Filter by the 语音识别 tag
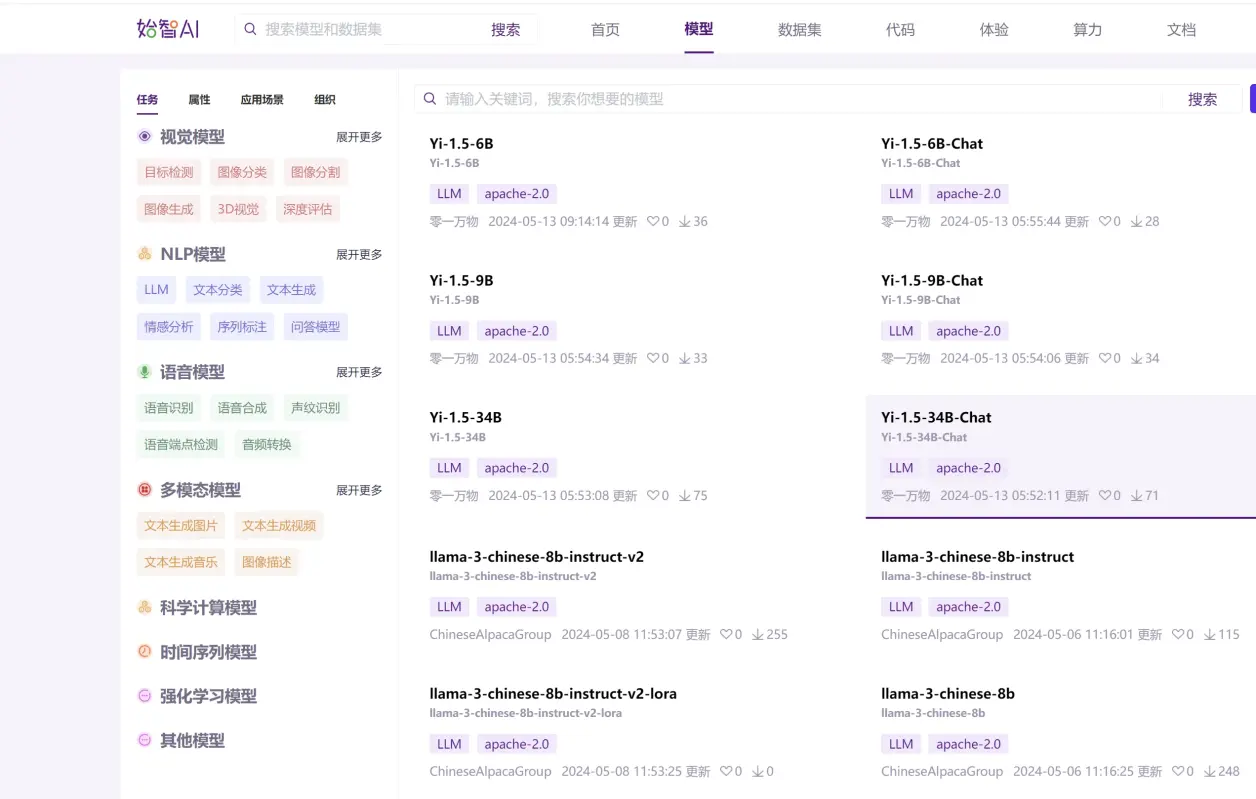1256x799 pixels. tap(169, 408)
